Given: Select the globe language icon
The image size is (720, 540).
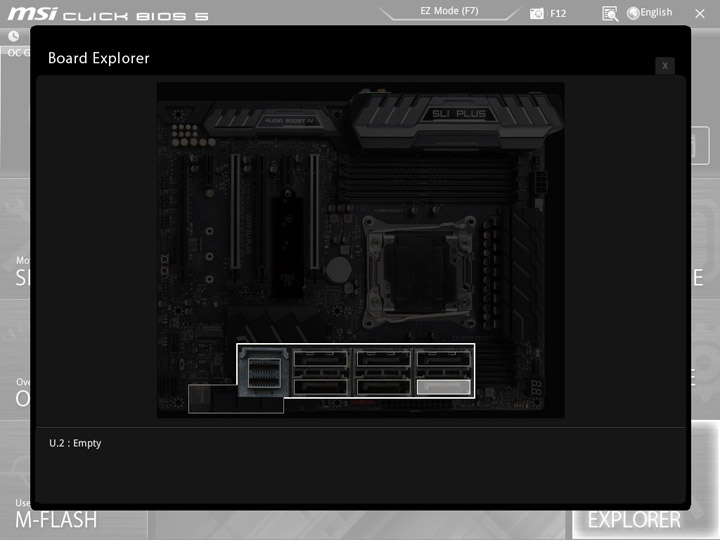Looking at the screenshot, I should pos(633,13).
